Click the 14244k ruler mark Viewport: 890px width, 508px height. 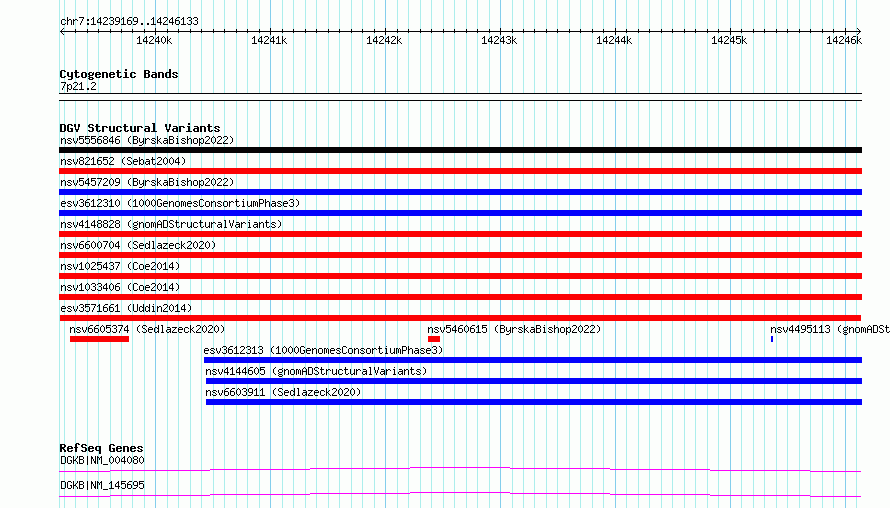pos(614,40)
